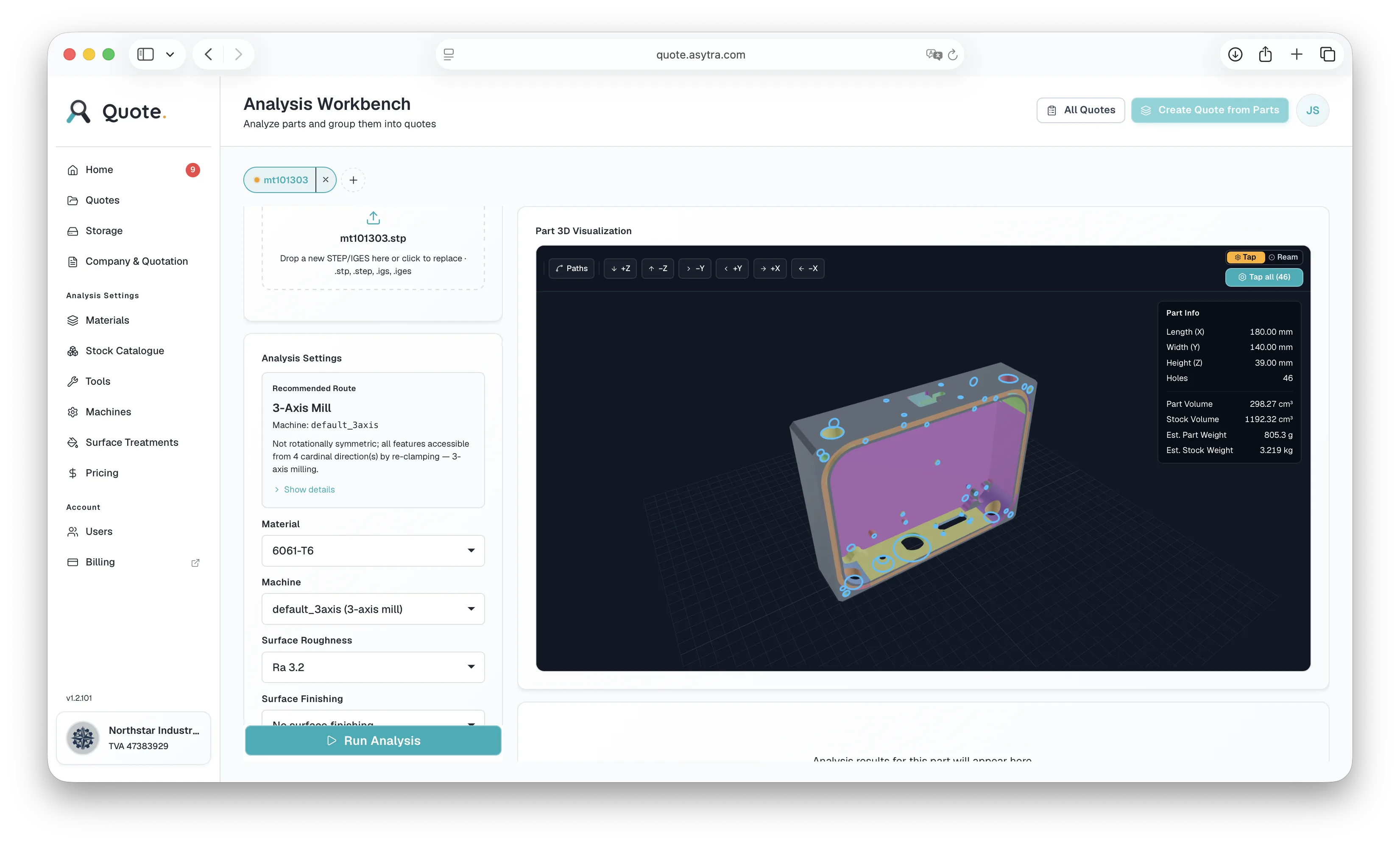Click the Machines gear icon
This screenshot has width=1400, height=845.
(x=73, y=412)
